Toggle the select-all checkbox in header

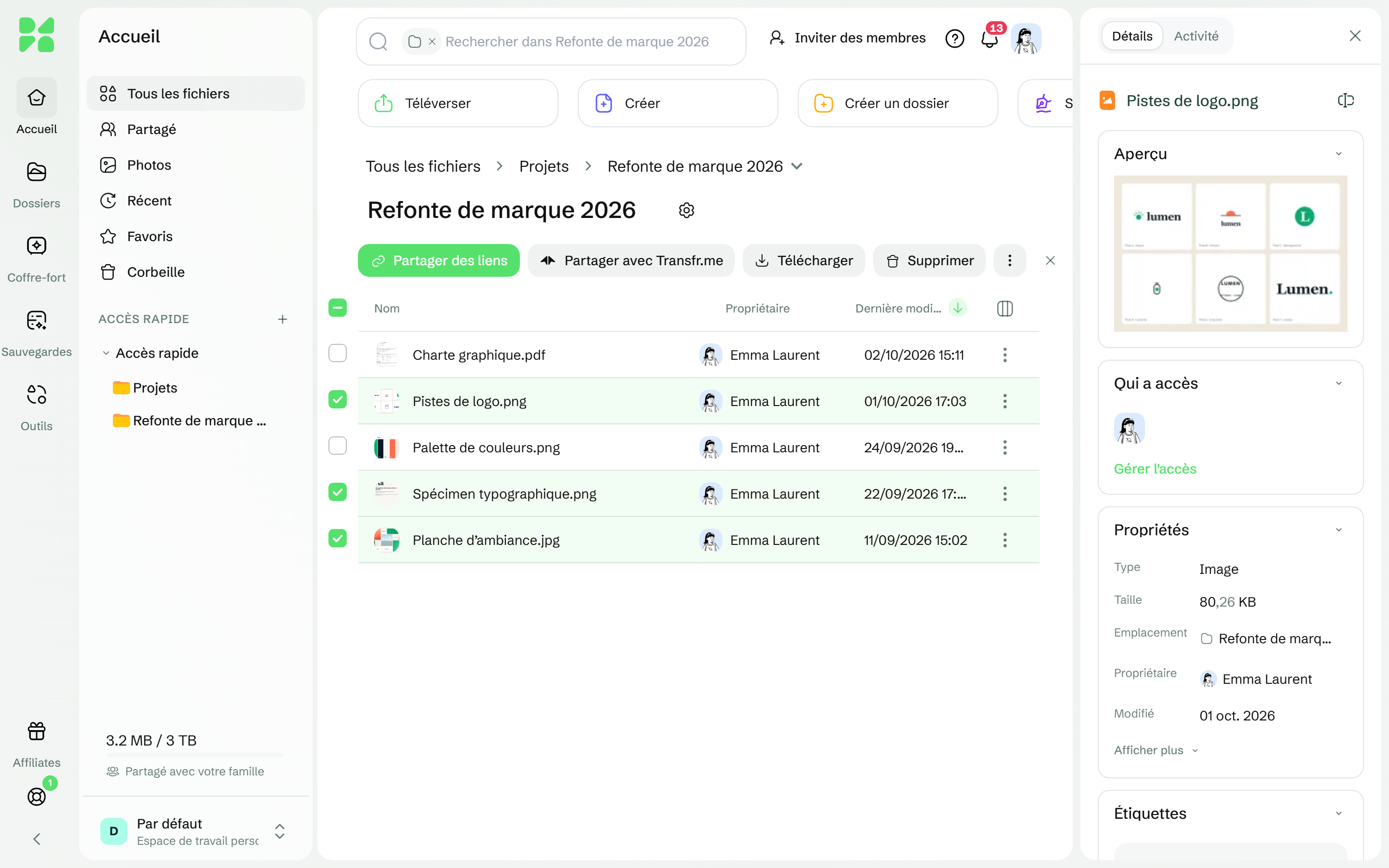(x=338, y=308)
